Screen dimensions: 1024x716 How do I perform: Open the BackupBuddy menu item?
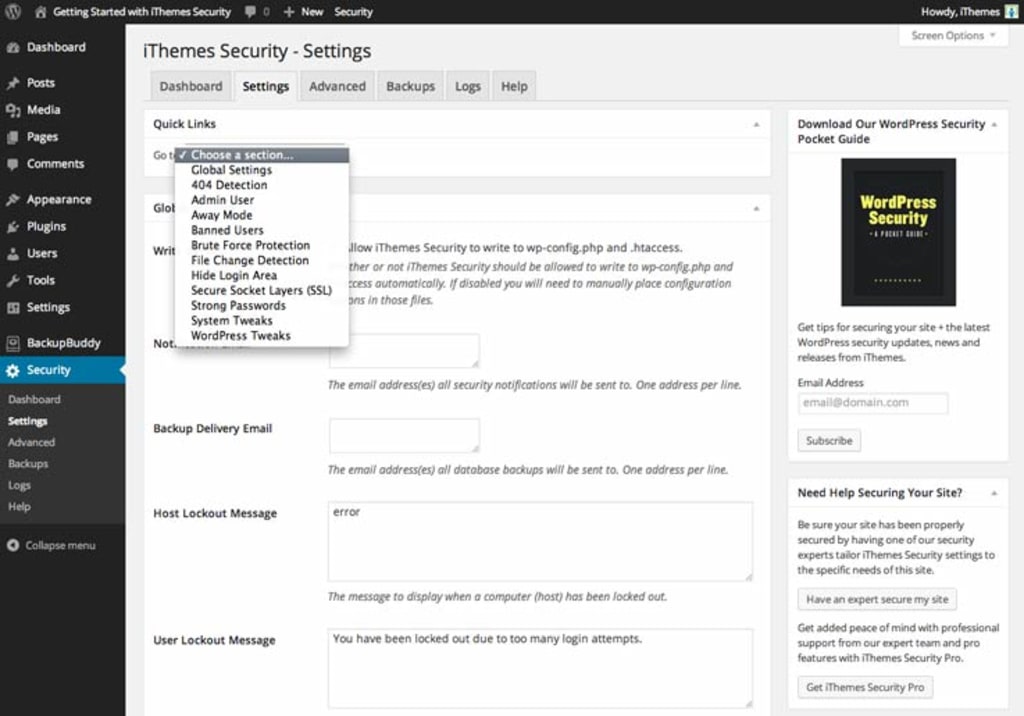coord(62,342)
